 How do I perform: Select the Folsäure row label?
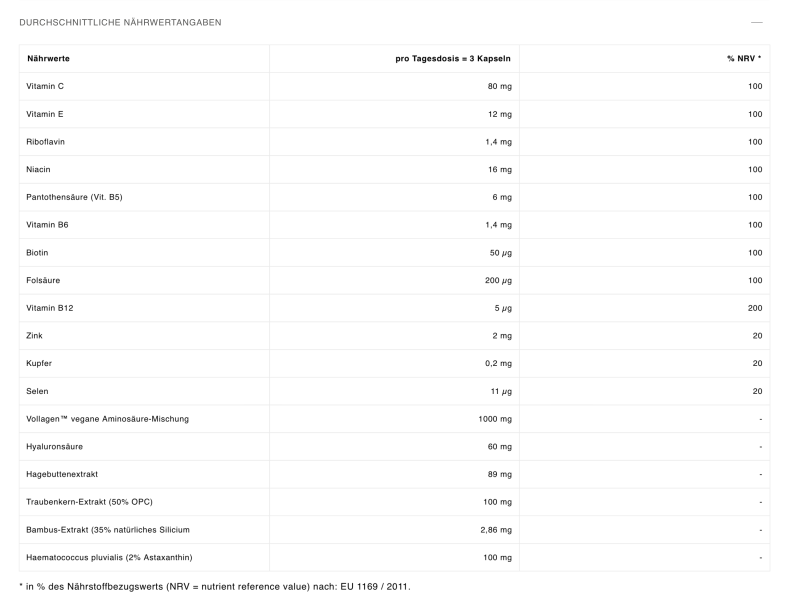(43, 281)
